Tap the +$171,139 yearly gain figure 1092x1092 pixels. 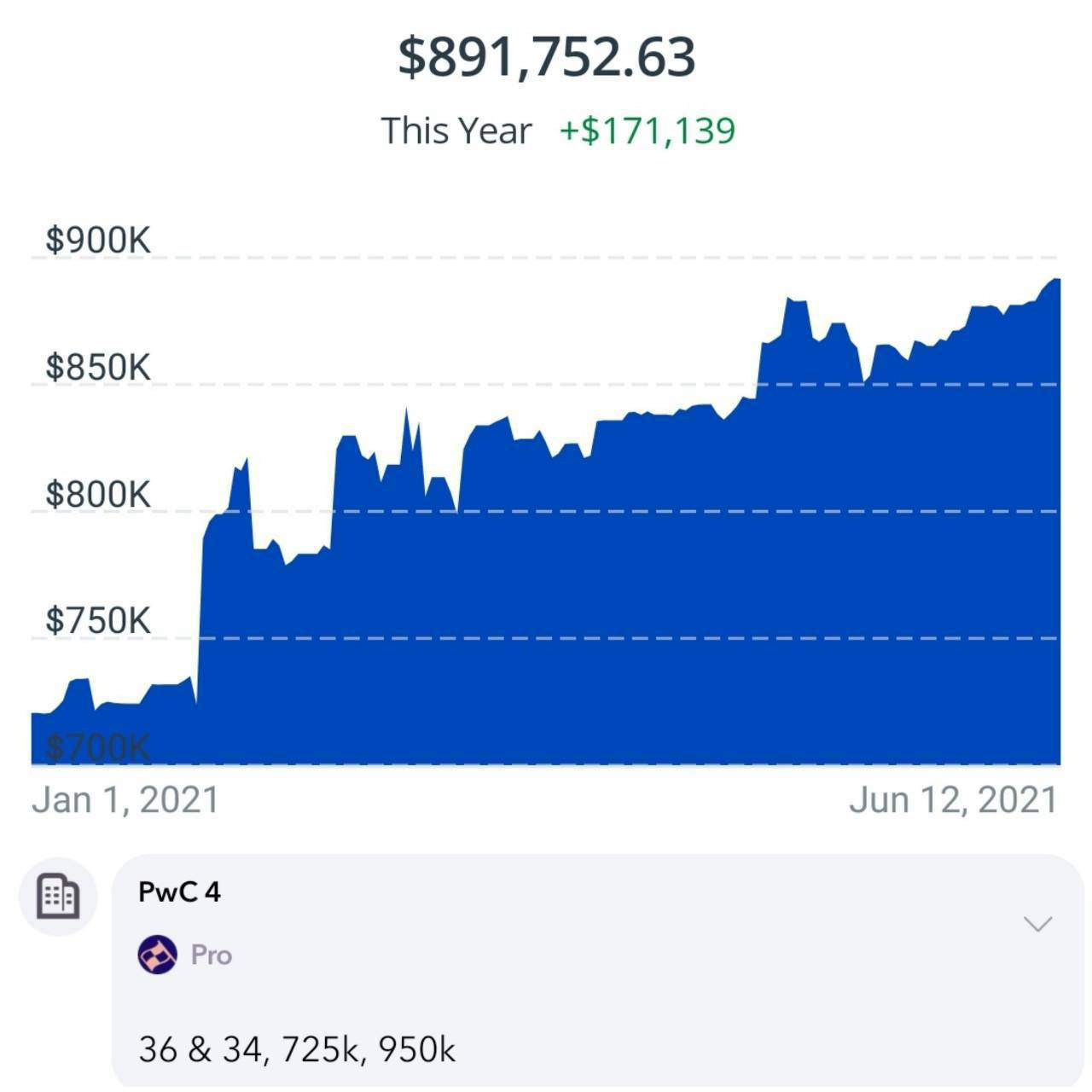[648, 131]
